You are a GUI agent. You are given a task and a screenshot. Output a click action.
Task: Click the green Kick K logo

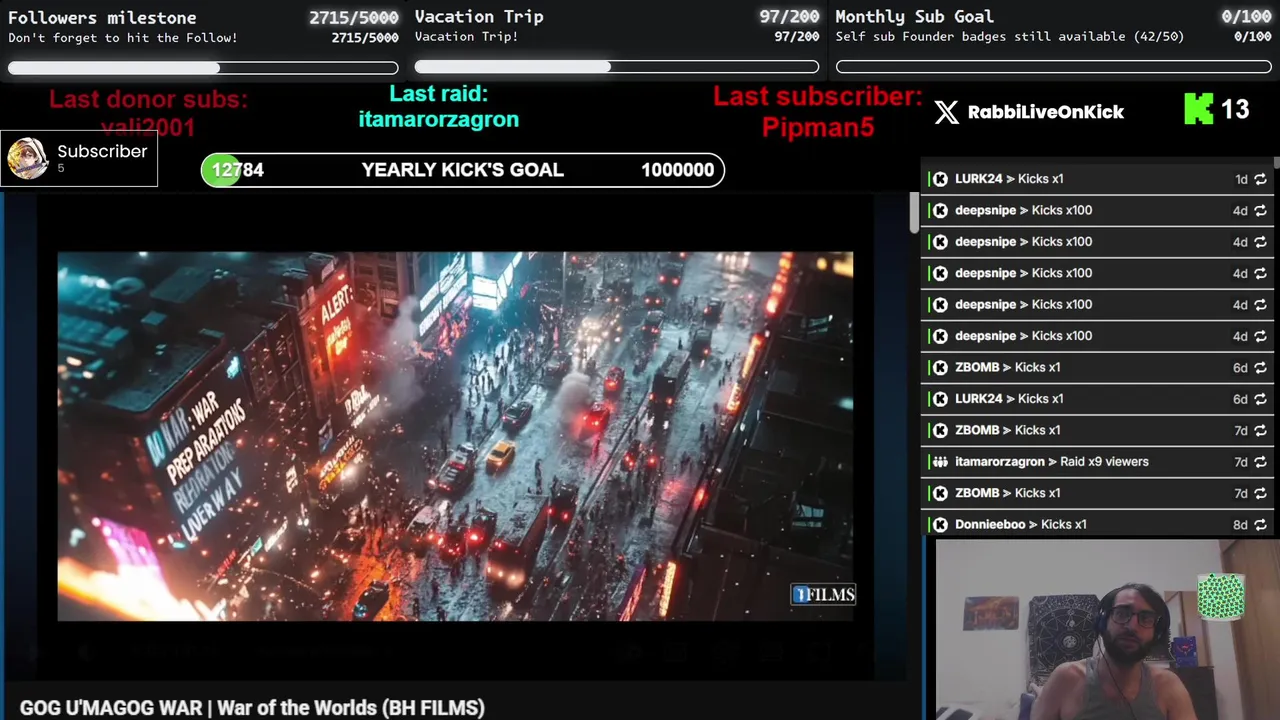click(1198, 109)
